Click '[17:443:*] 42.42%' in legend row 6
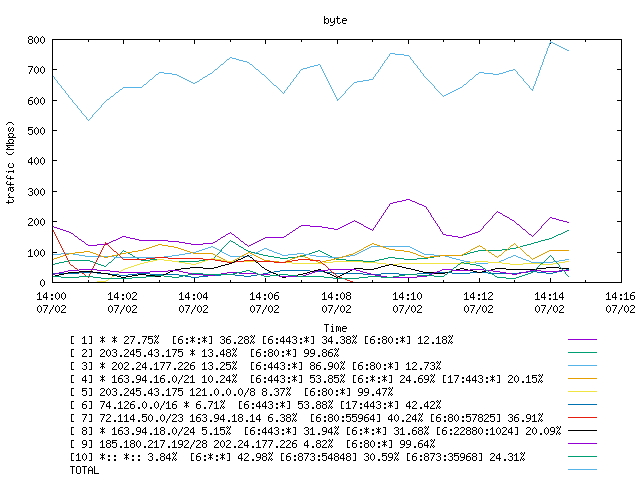This screenshot has width=640, height=480. pyautogui.click(x=391, y=405)
